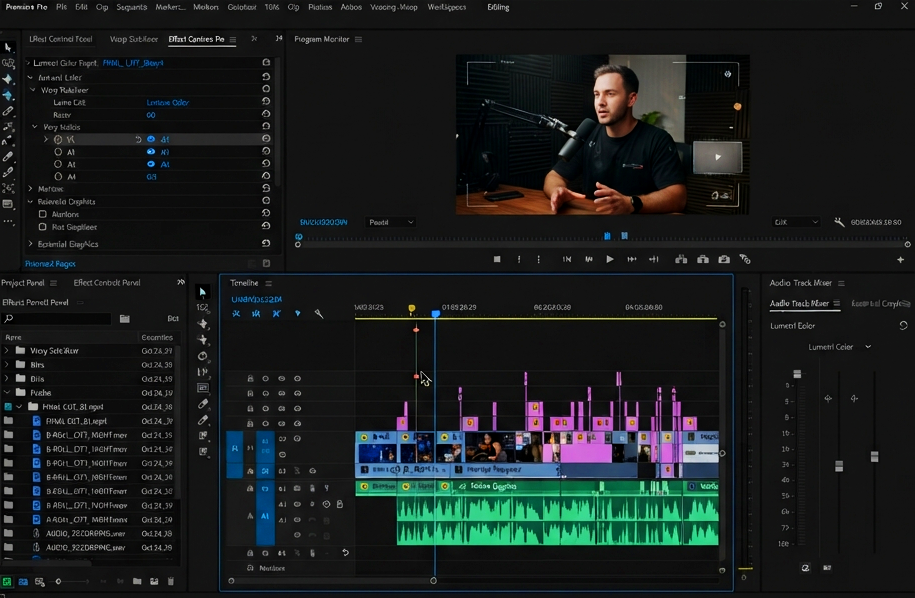Select the timeline arrow Selection tool
This screenshot has width=915, height=598.
coord(202,292)
